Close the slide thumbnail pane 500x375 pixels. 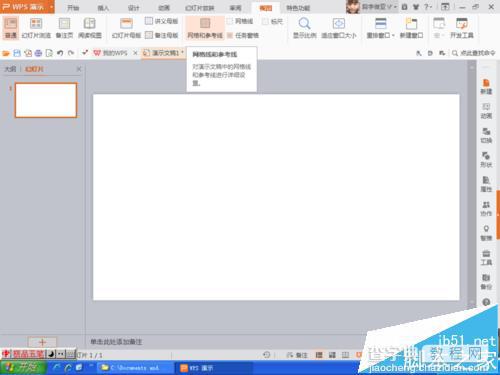tap(79, 69)
